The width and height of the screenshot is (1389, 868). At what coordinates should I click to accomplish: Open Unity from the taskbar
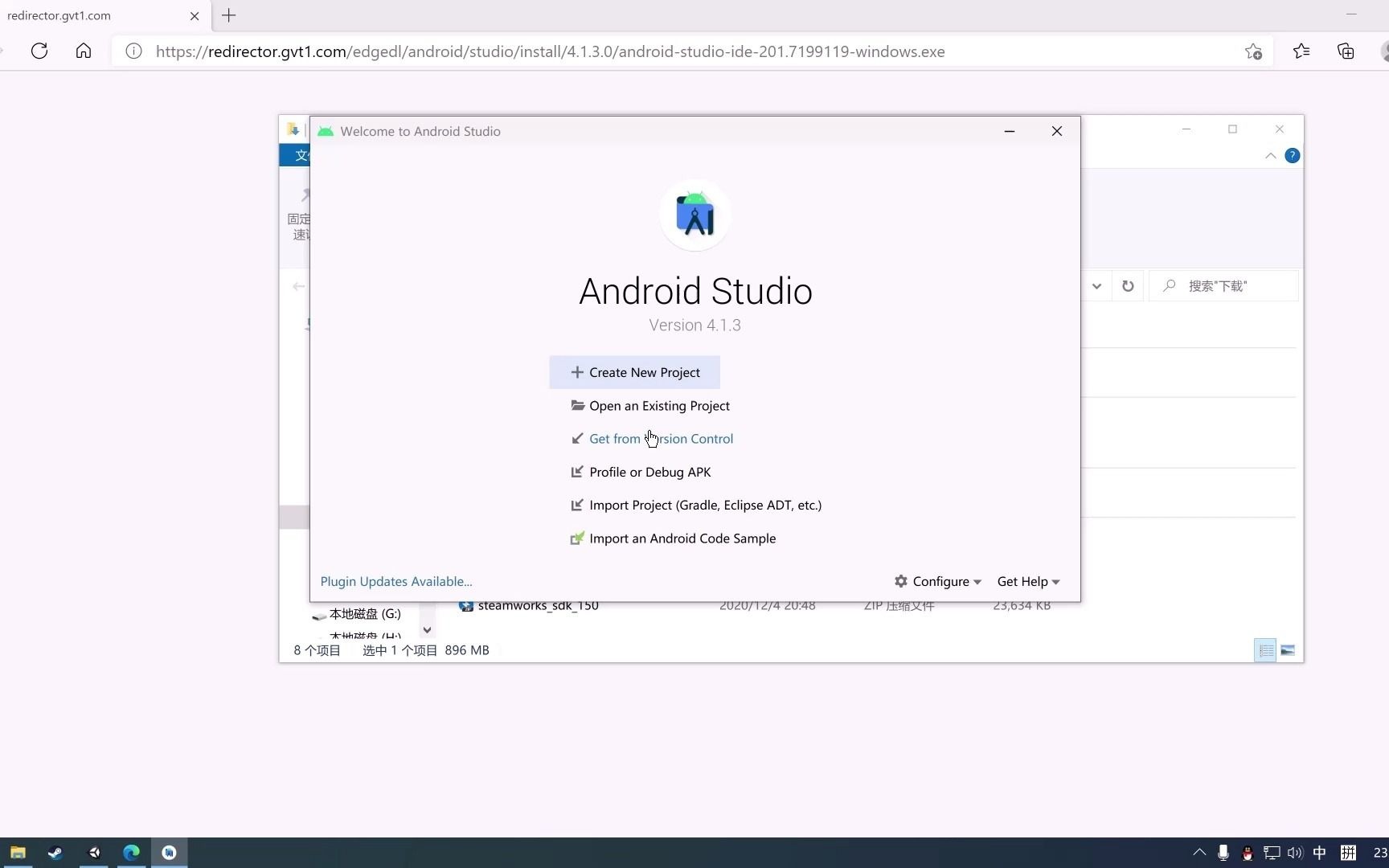(x=93, y=853)
